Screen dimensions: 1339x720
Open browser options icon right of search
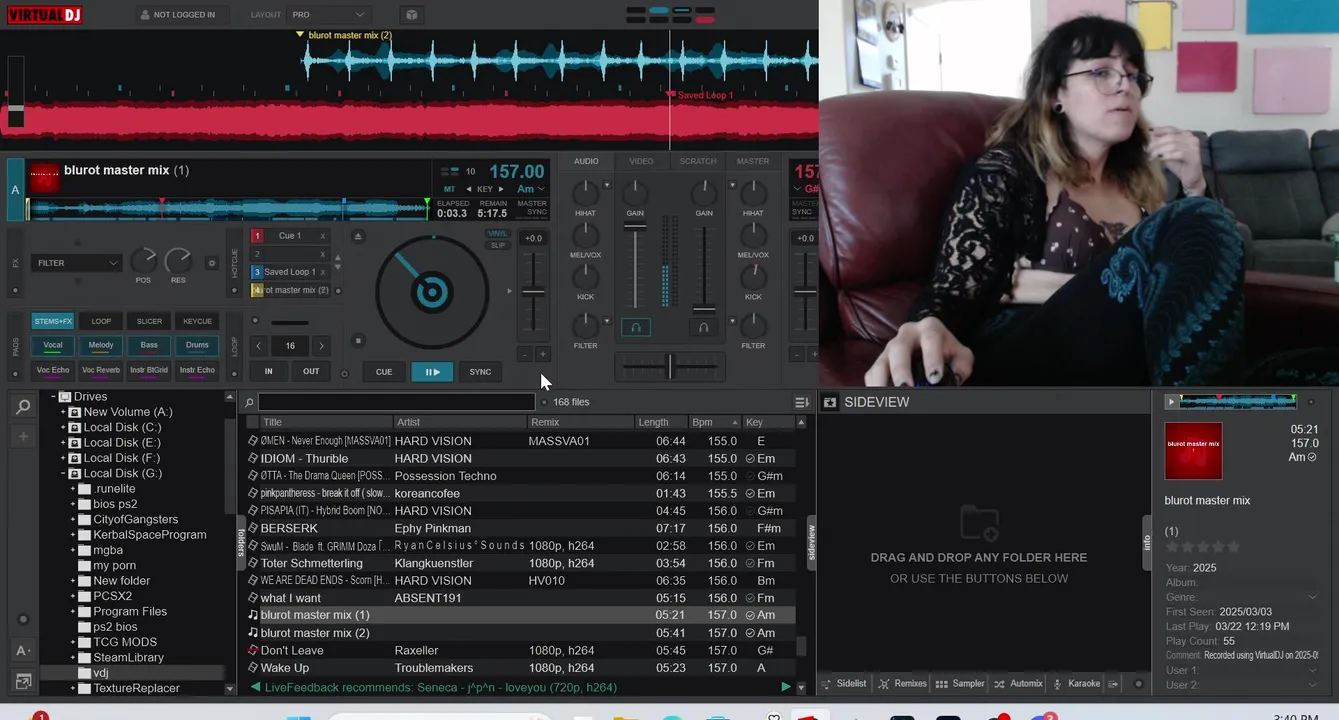click(x=802, y=402)
